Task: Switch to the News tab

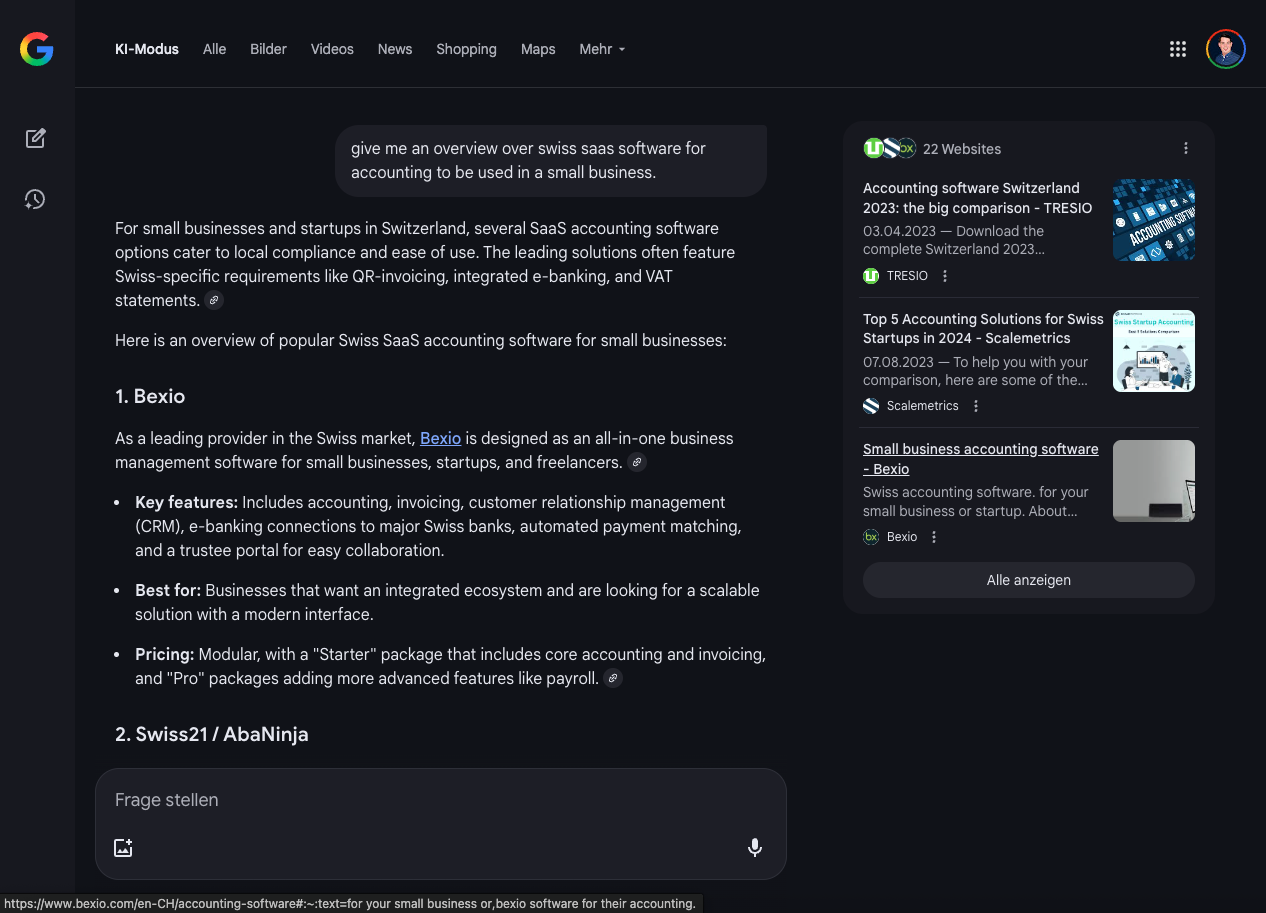Action: point(395,49)
